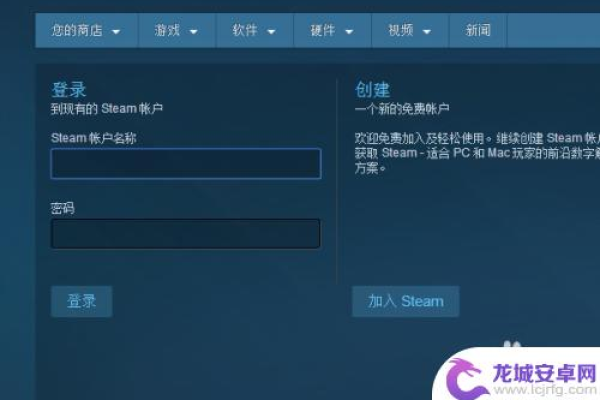Expand the 您的商店 dropdown arrow

click(x=116, y=32)
